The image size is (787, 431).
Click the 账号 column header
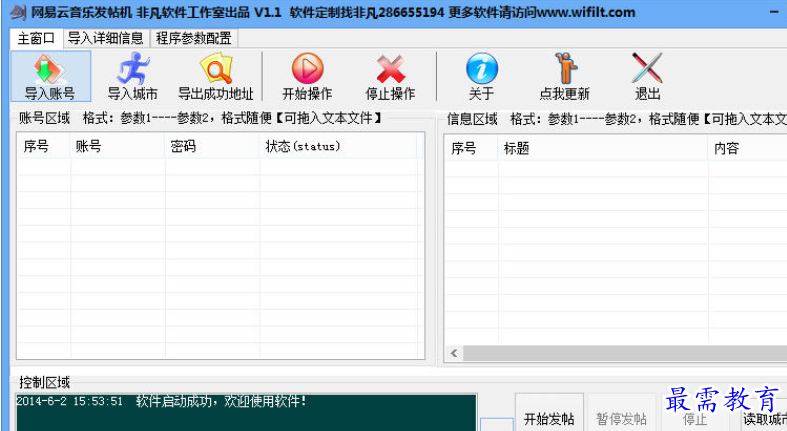point(117,146)
